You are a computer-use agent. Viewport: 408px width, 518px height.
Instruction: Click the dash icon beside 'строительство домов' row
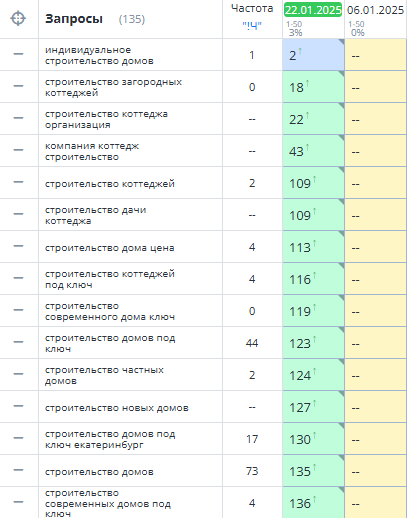(18, 470)
